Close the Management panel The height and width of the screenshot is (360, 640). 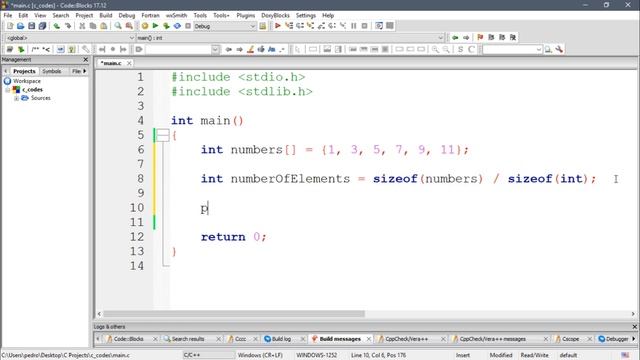(x=85, y=60)
